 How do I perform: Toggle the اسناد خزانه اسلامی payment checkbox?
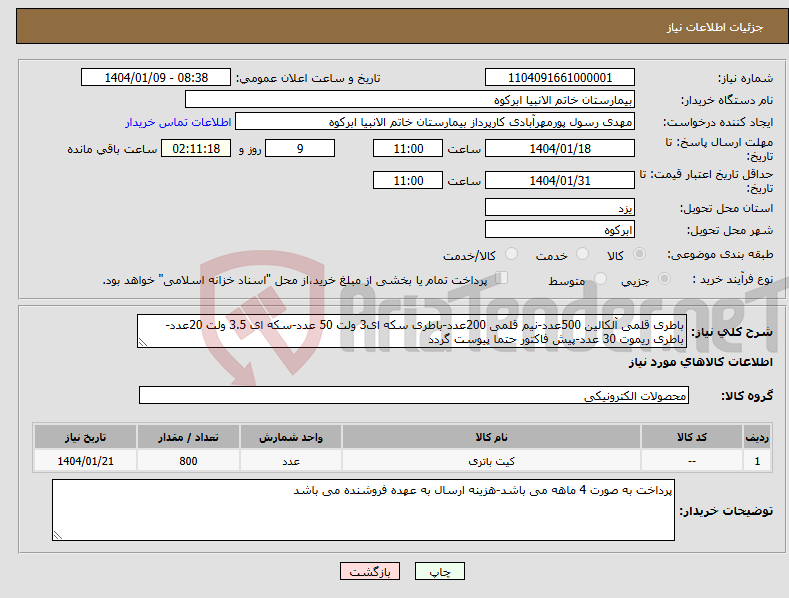(502, 278)
